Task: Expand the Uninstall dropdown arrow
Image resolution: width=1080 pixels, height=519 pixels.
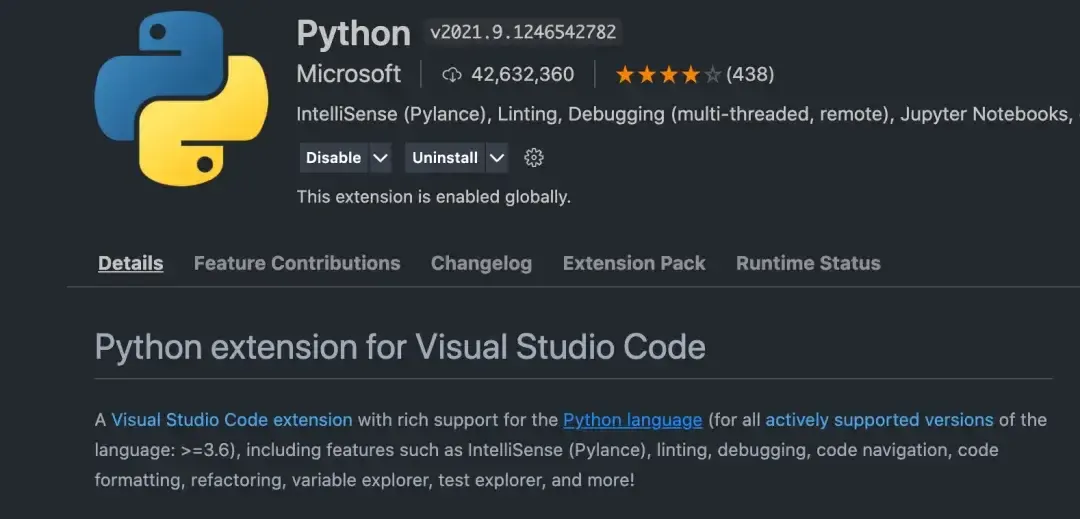Action: [x=497, y=158]
